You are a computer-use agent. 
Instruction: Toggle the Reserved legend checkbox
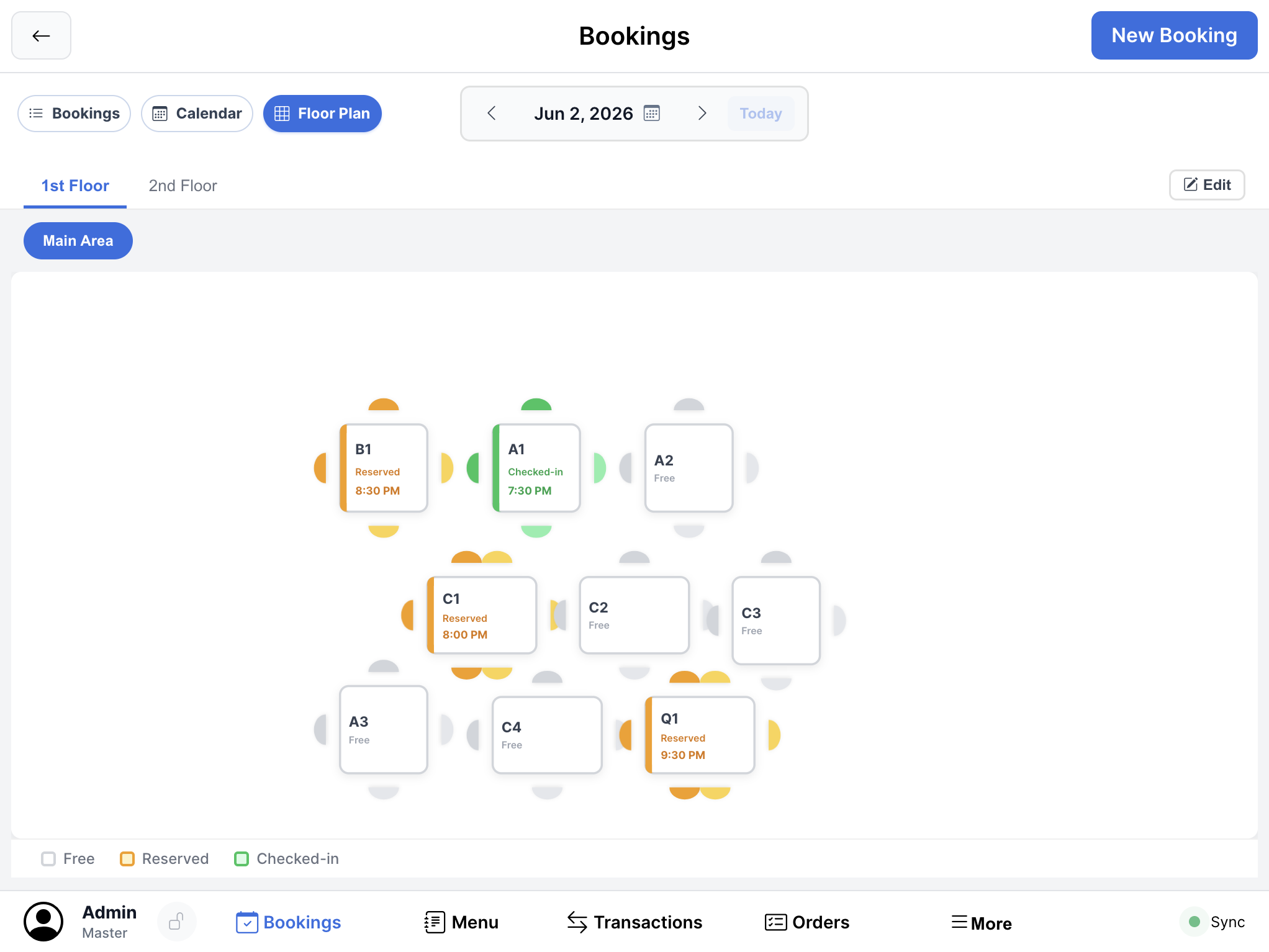(x=127, y=859)
